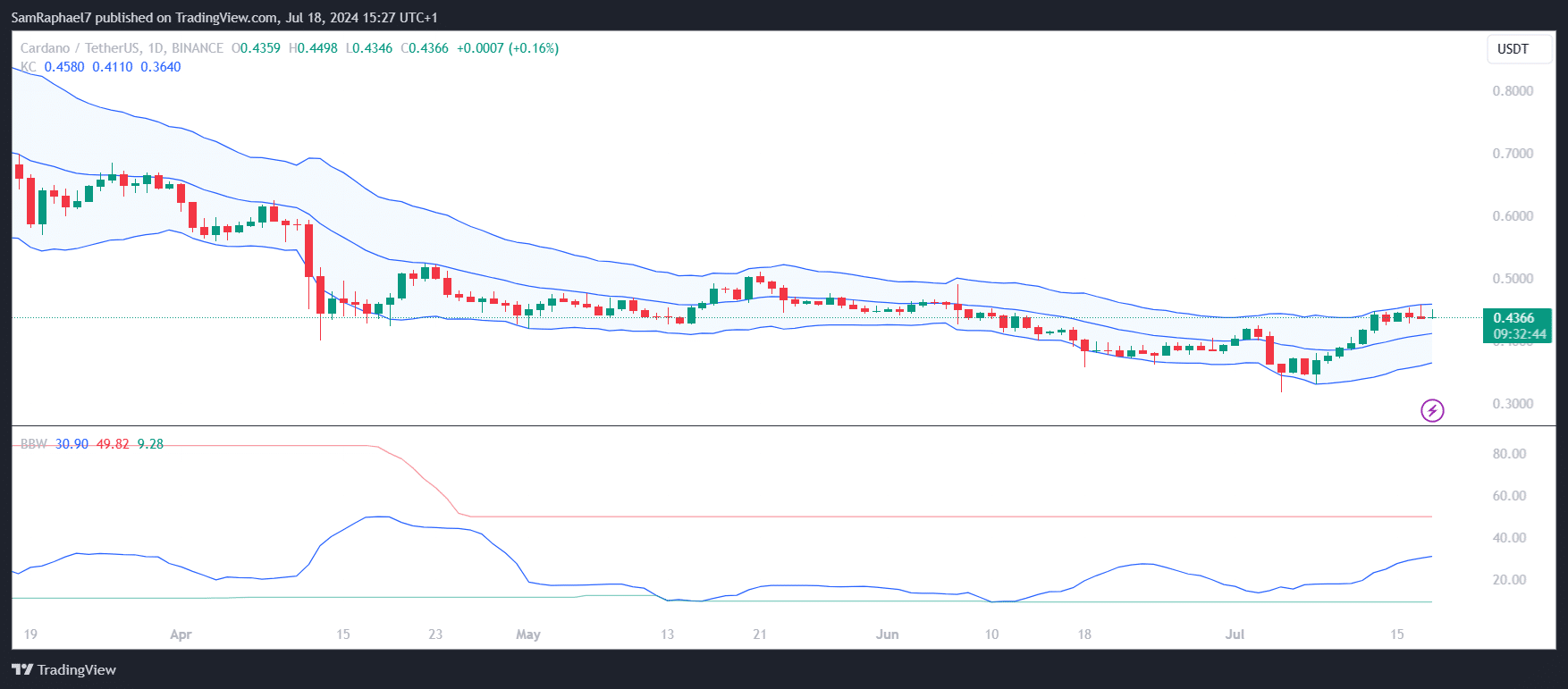
Task: Click the SamRaphael7 published header text
Action: [x=224, y=17]
